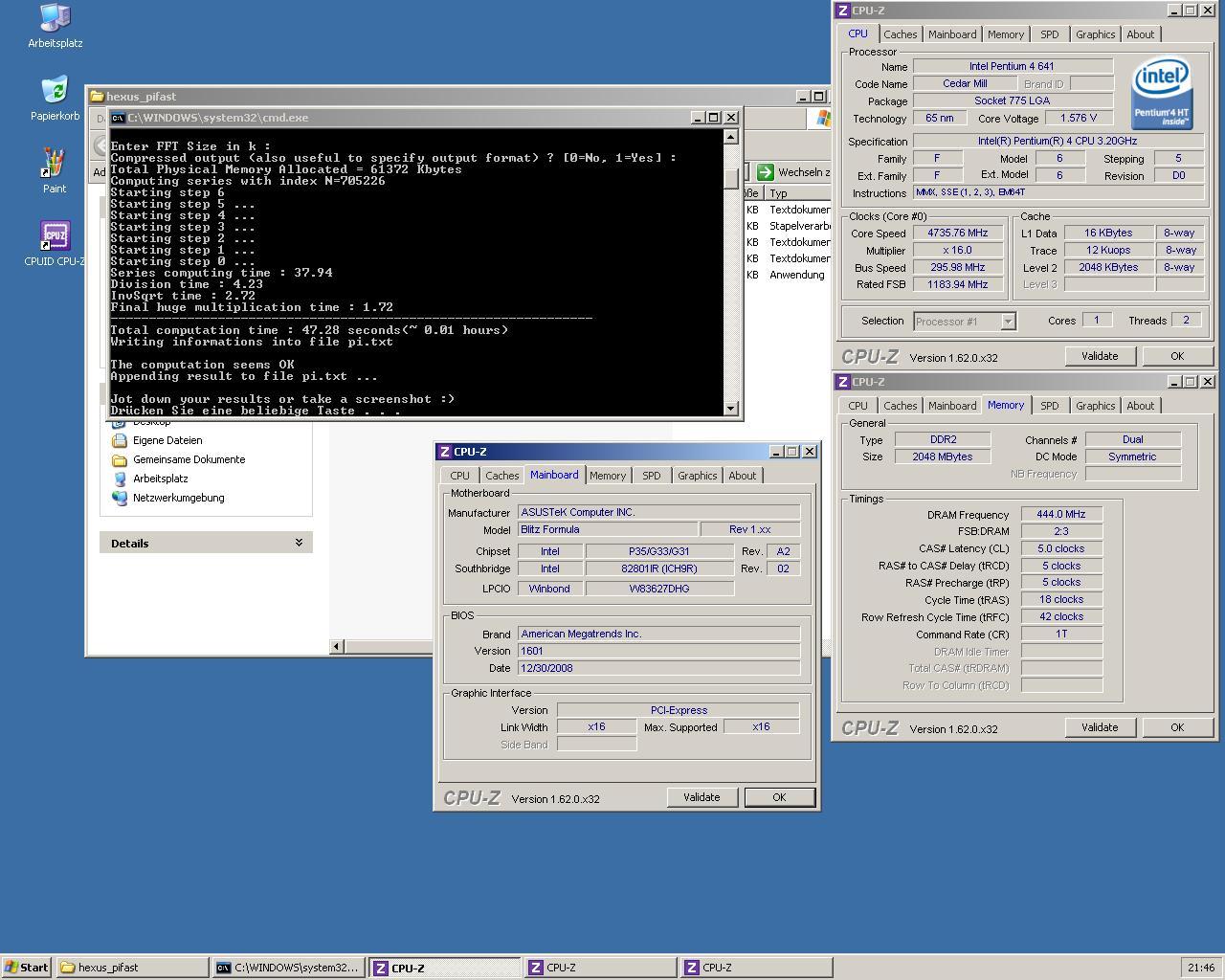Viewport: 1225px width, 980px height.
Task: Click the green Wechseln zu arrow icon
Action: coord(765,172)
